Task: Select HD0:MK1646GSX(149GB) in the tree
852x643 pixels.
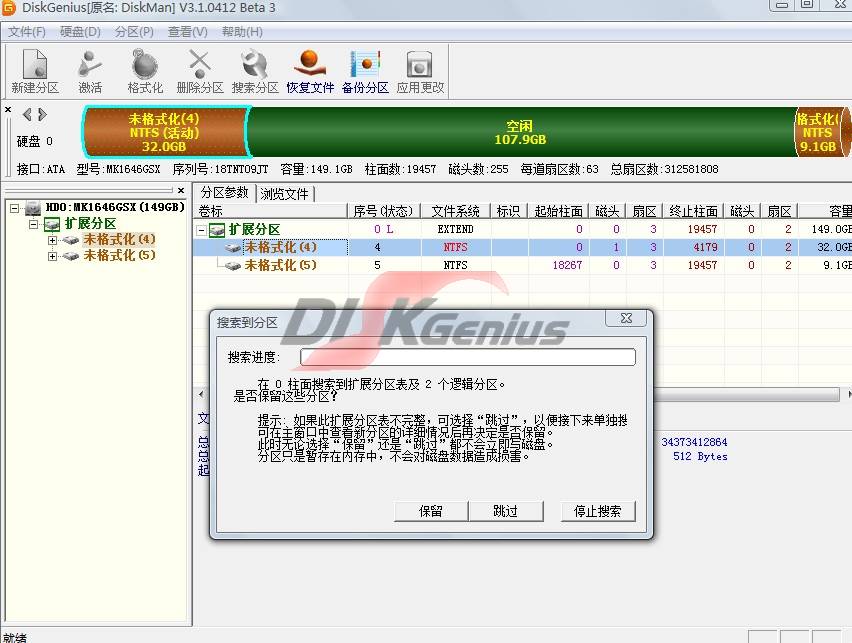Action: (x=115, y=207)
